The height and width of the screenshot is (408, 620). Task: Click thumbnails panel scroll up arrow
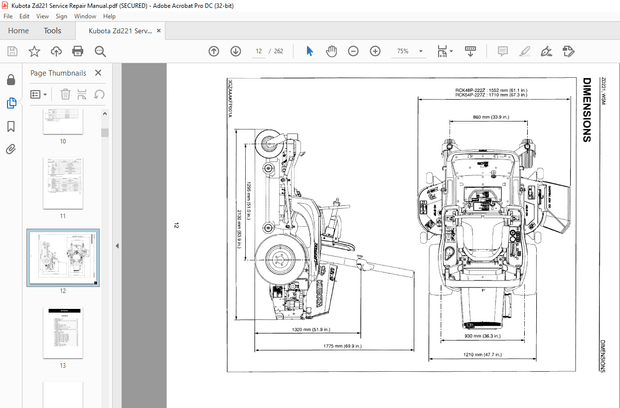point(105,114)
